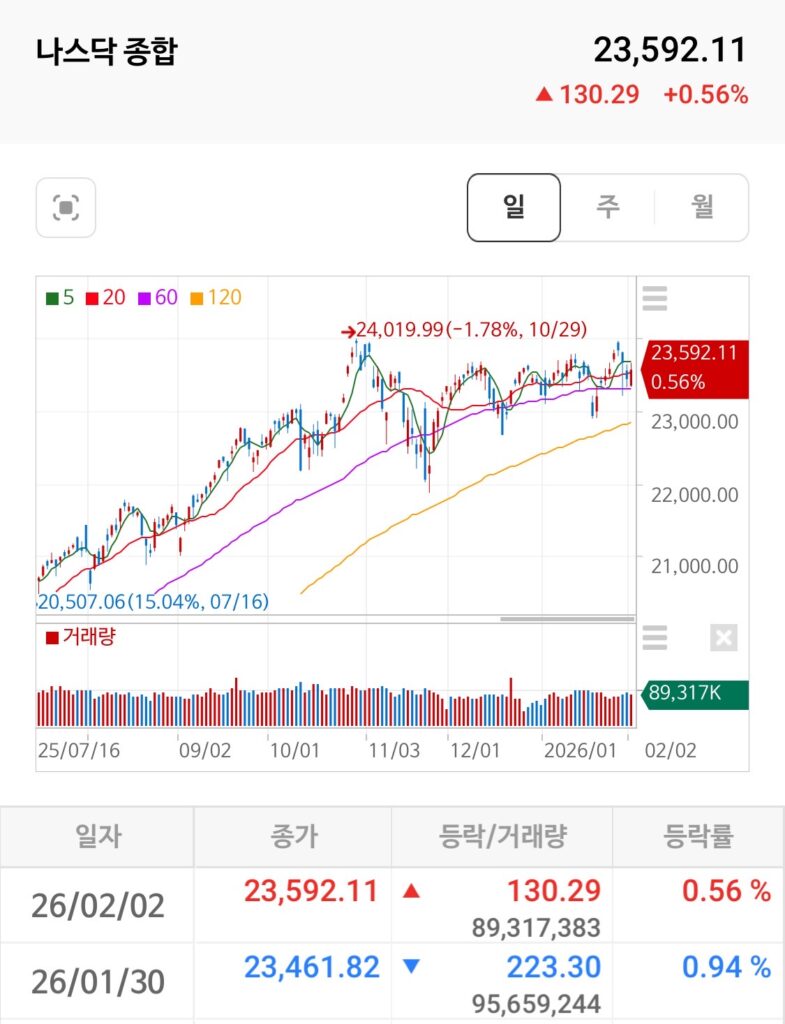Switch to the 주 (weekly) chart tab
The width and height of the screenshot is (785, 1024).
coord(607,208)
